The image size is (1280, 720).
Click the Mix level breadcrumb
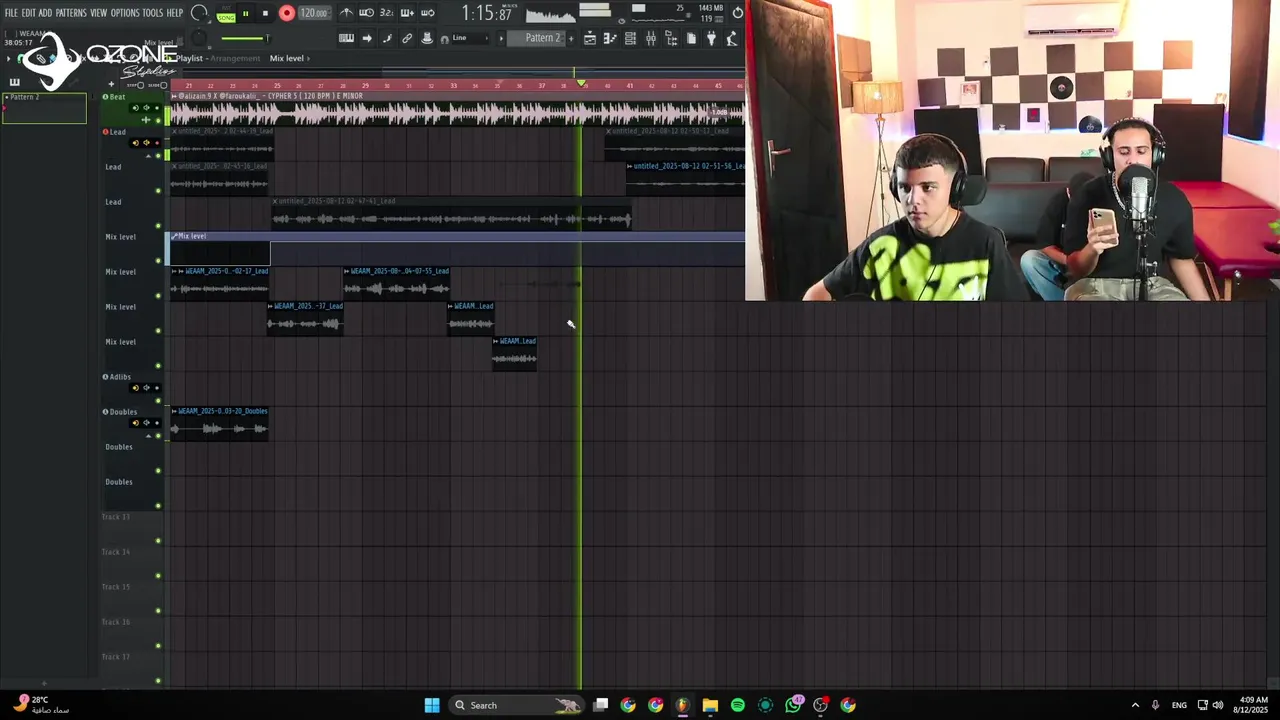(287, 58)
